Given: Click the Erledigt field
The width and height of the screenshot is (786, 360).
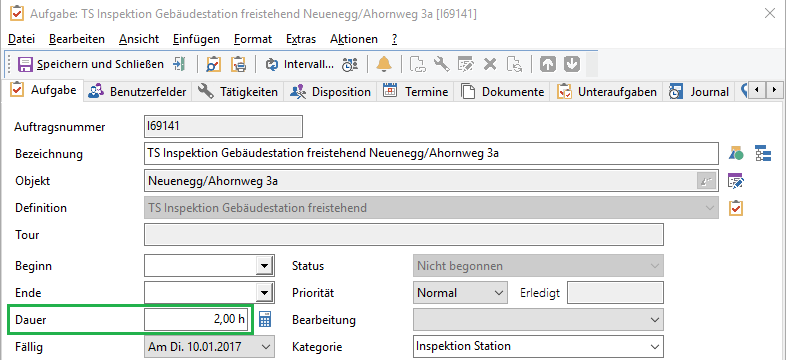Looking at the screenshot, I should pyautogui.click(x=615, y=292).
